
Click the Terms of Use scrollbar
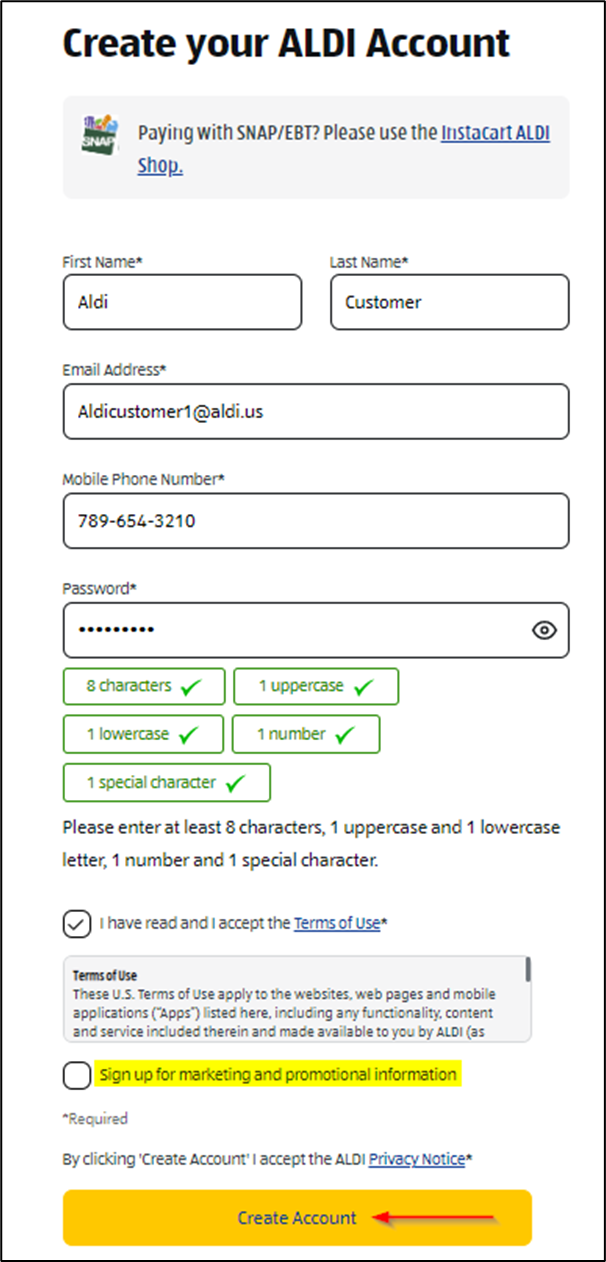click(527, 970)
